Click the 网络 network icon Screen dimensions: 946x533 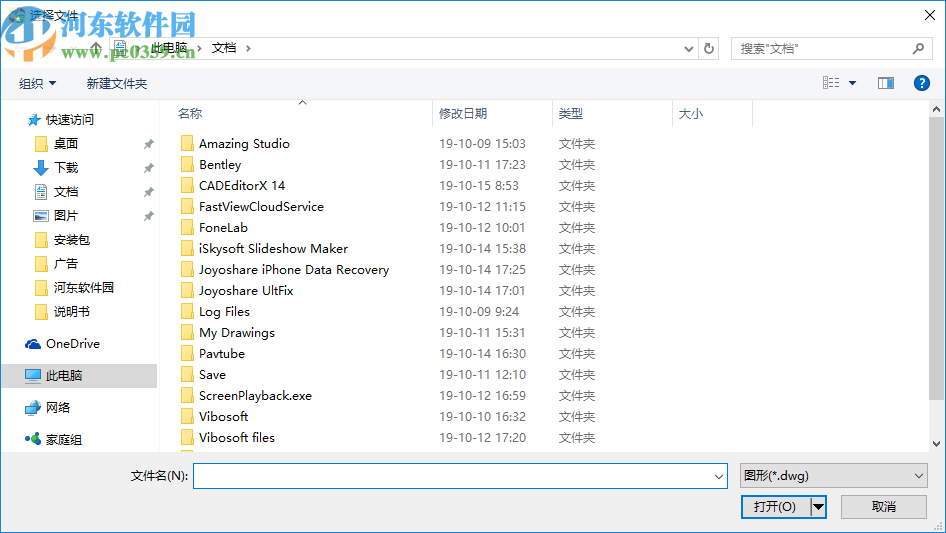(33, 408)
